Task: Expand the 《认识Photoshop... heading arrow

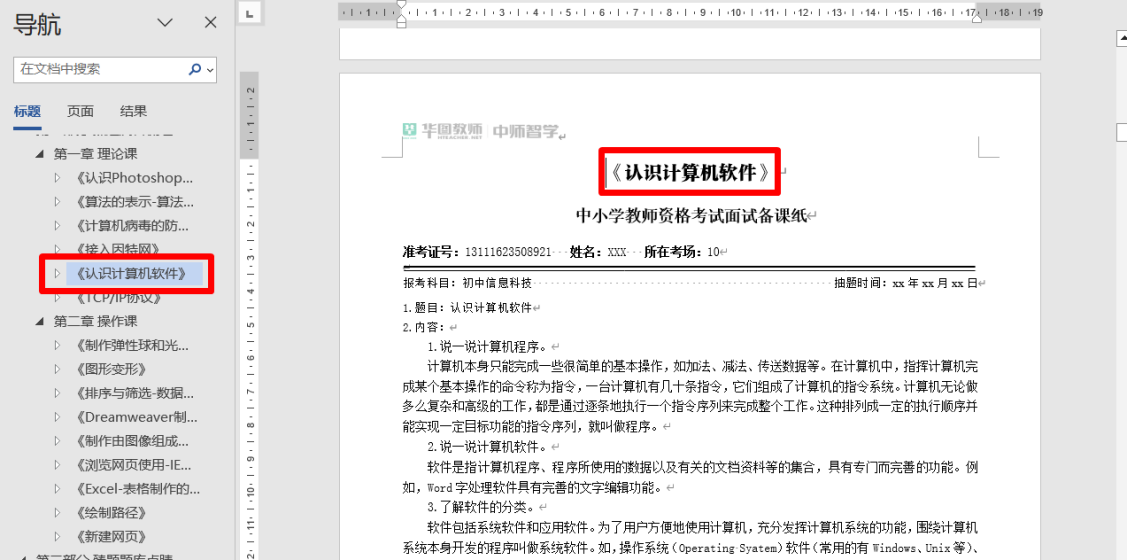Action: click(x=58, y=178)
